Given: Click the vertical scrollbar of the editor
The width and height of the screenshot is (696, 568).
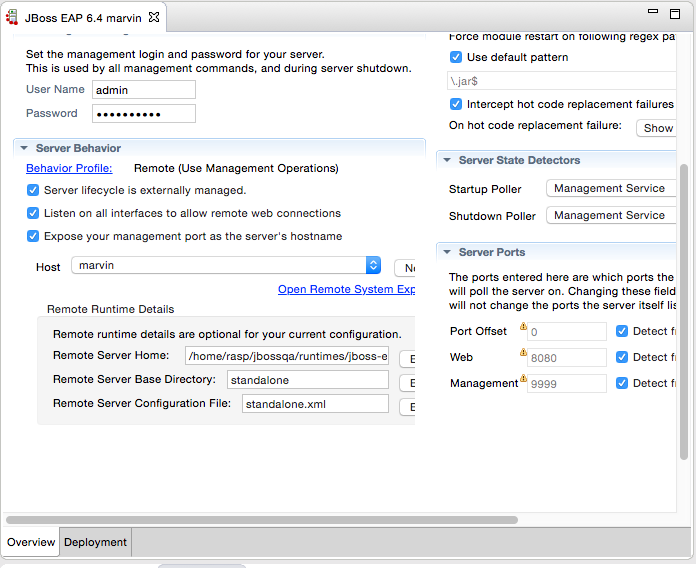Looking at the screenshot, I should coord(684,312).
